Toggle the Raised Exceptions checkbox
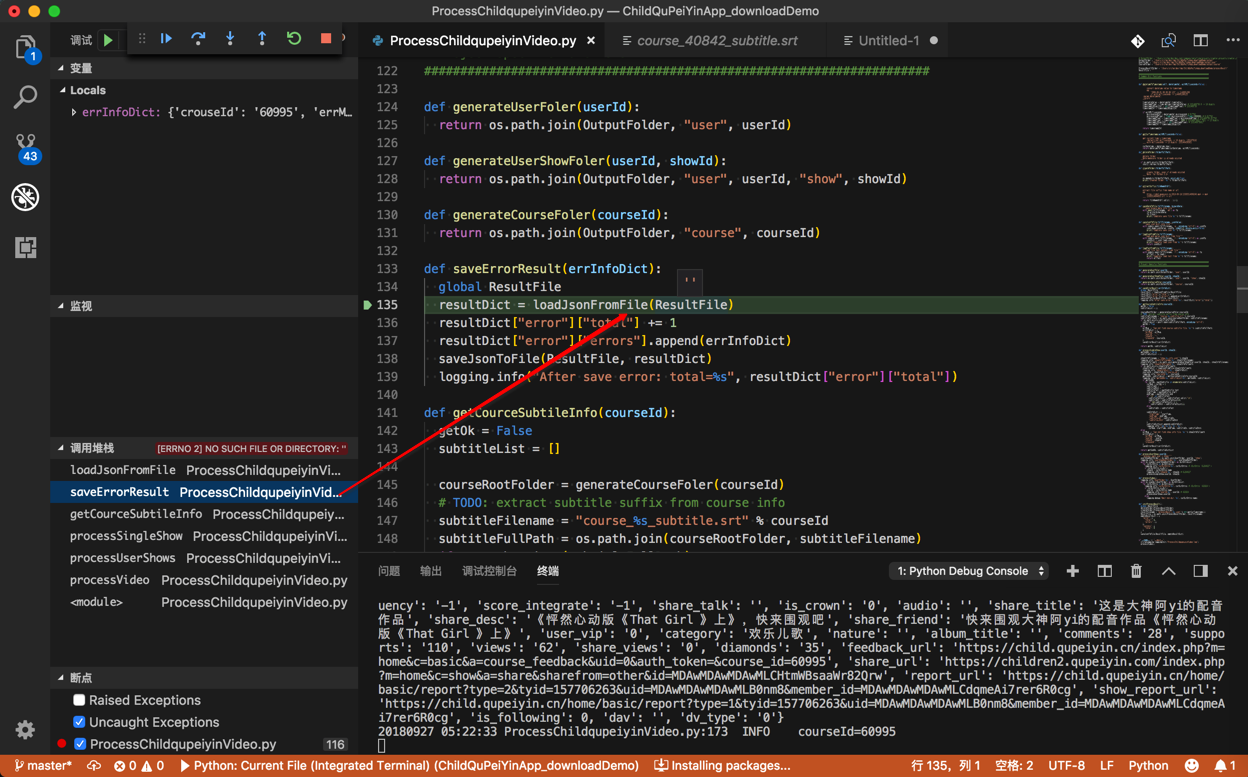The height and width of the screenshot is (778, 1248). point(79,700)
